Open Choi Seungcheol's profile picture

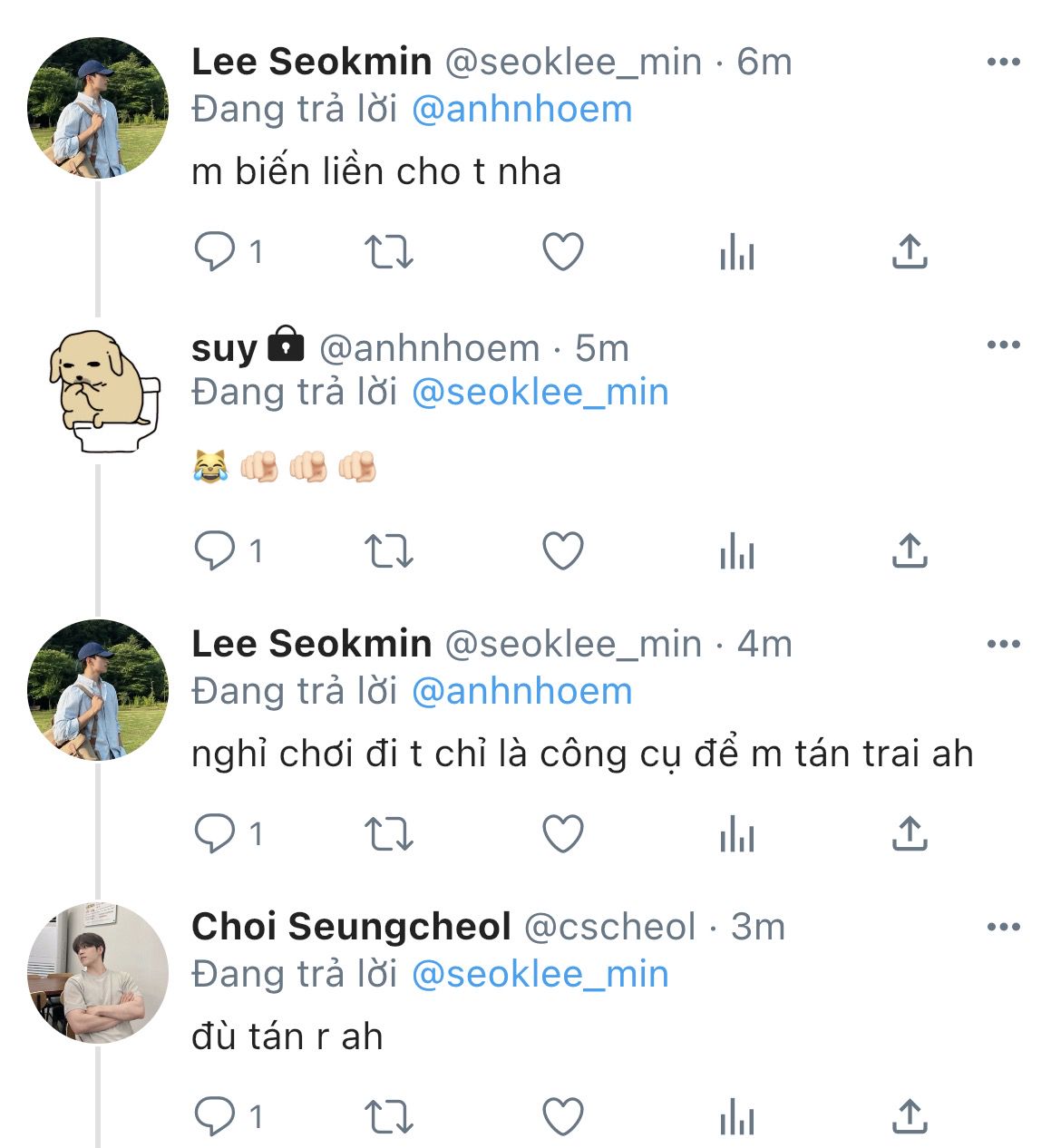click(x=98, y=973)
